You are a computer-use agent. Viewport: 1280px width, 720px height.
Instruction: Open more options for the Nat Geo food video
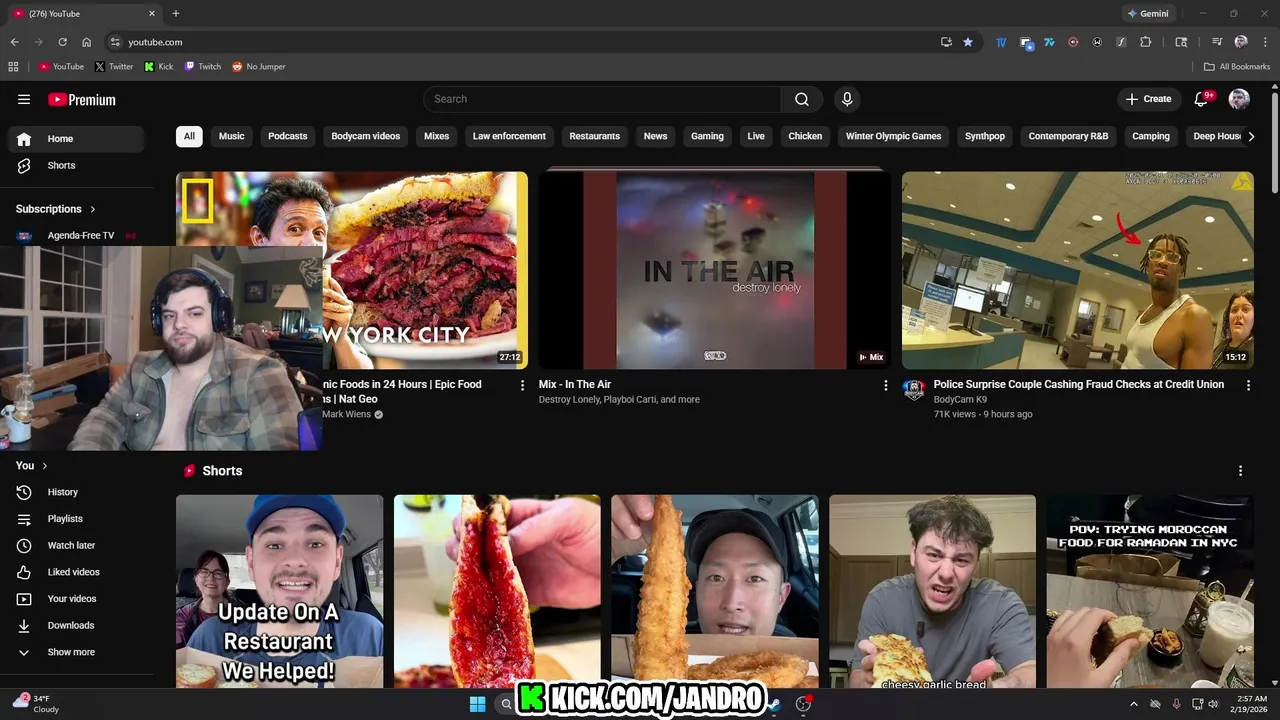click(x=522, y=385)
